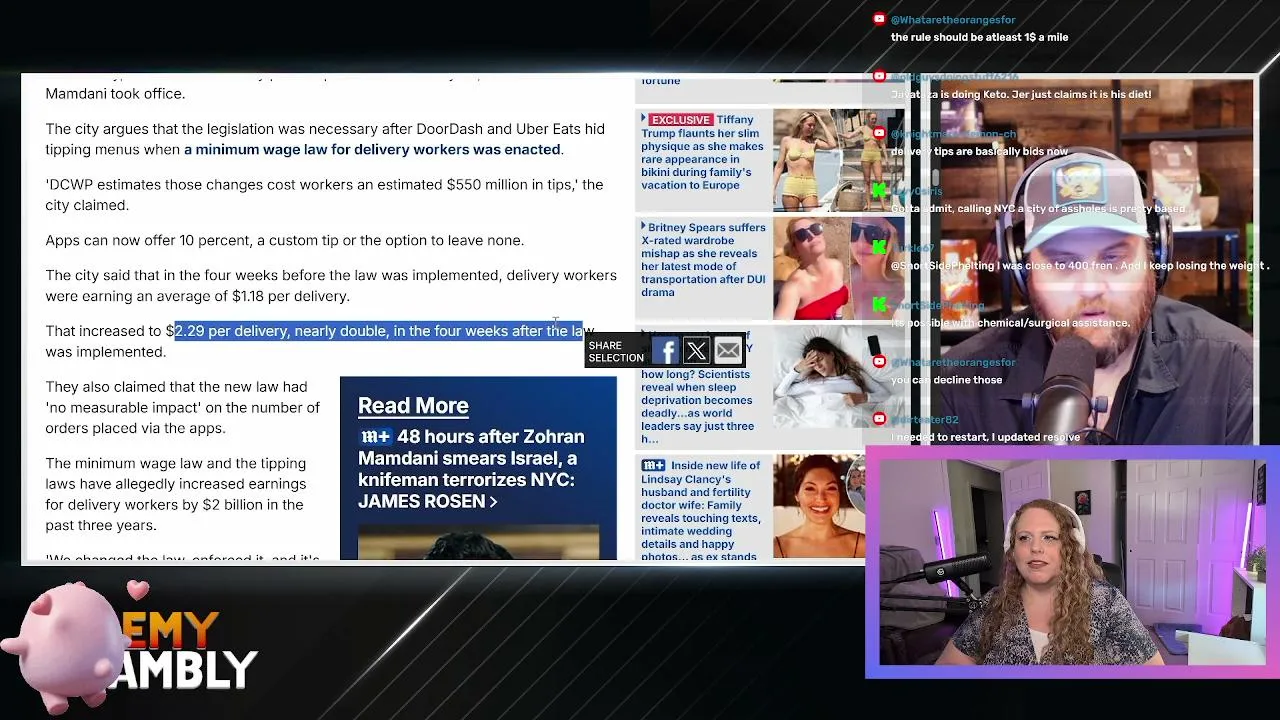Click the 'DCWP estimates those changes' paragraph

click(x=324, y=195)
